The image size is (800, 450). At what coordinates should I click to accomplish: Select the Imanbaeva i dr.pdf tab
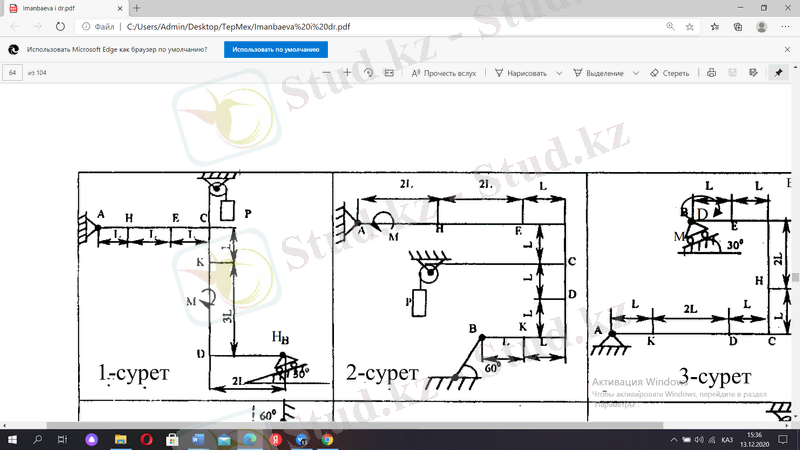(64, 8)
